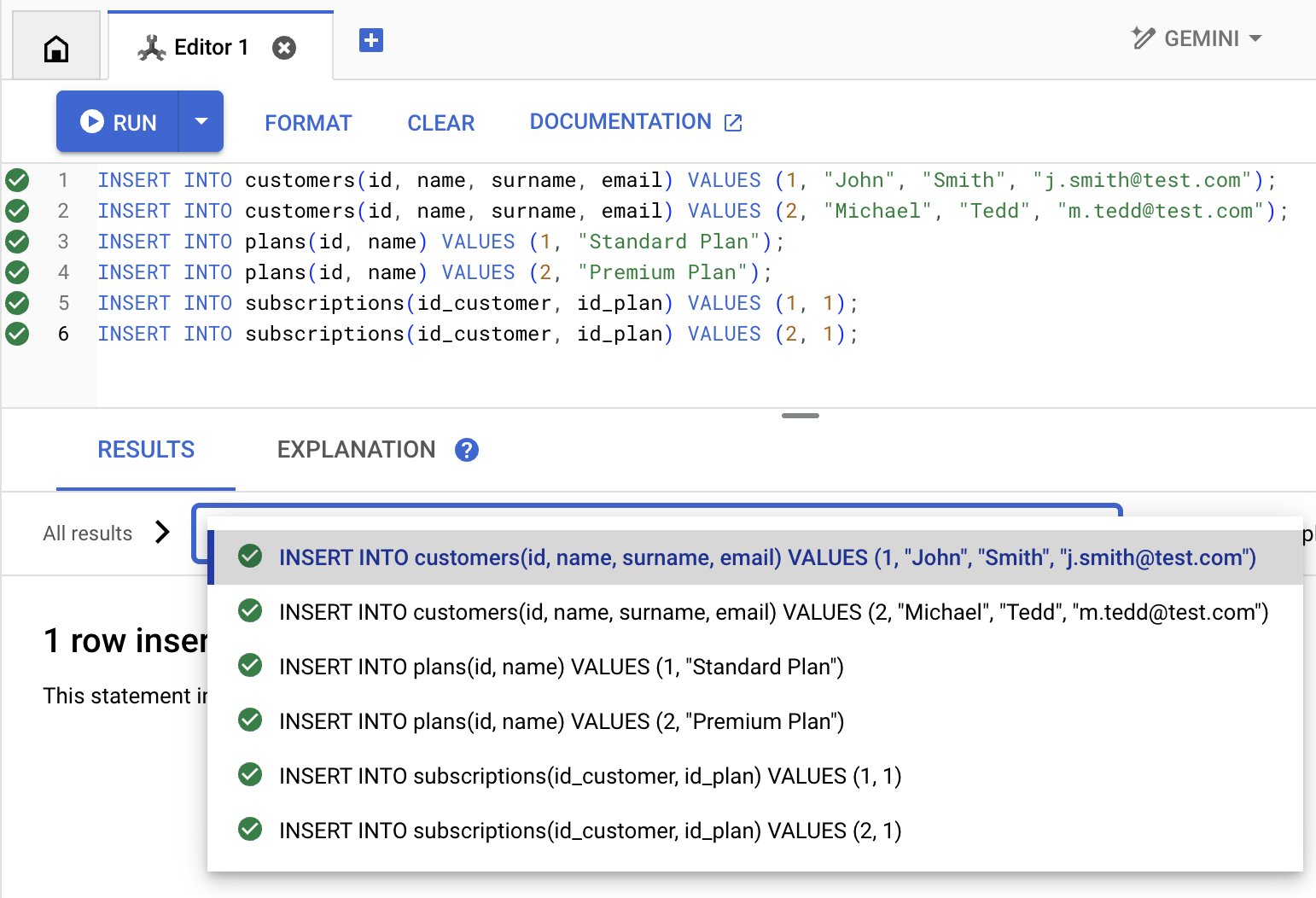Viewport: 1316px width, 898px height.
Task: Expand the All results chevron
Action: (162, 533)
